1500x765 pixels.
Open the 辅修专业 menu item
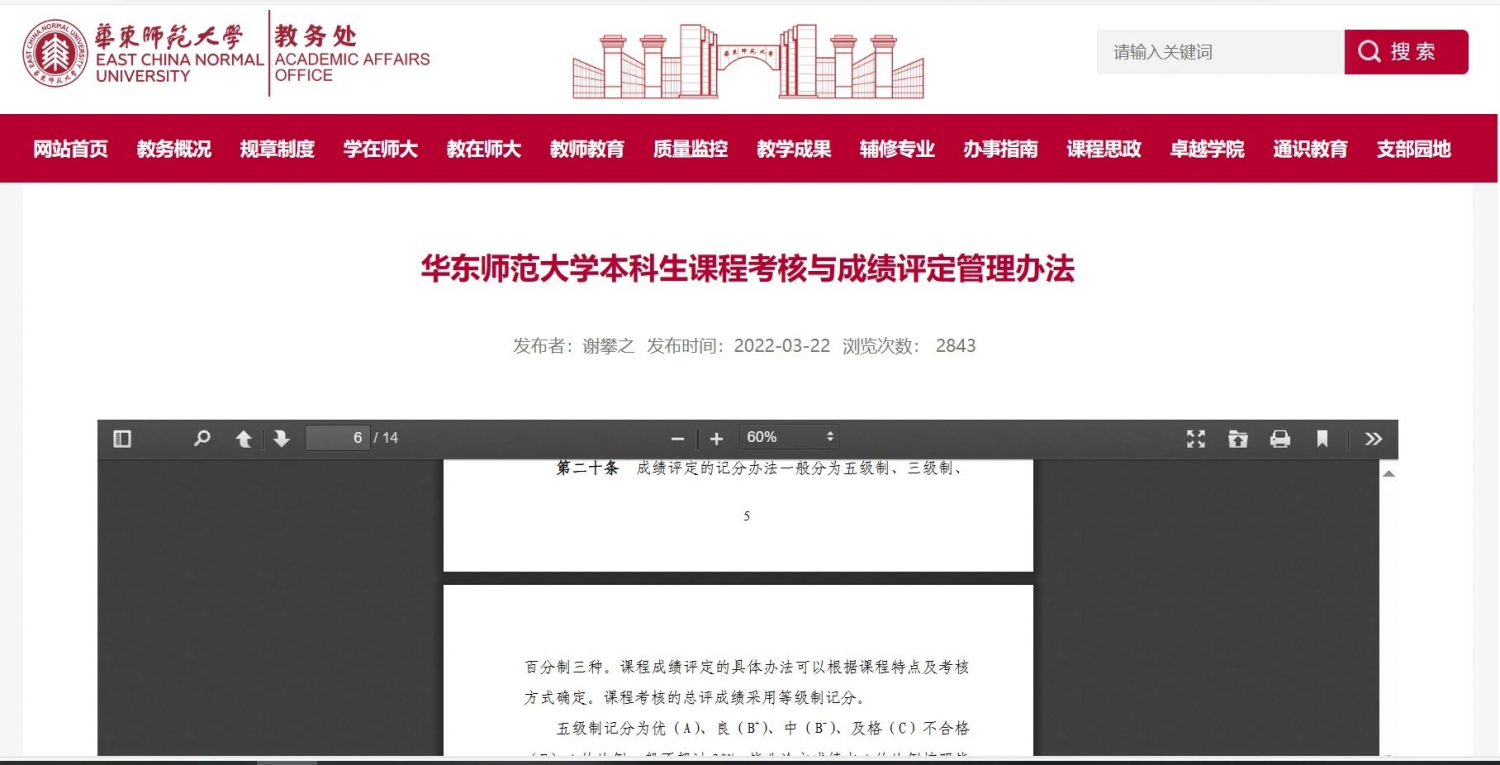click(897, 149)
